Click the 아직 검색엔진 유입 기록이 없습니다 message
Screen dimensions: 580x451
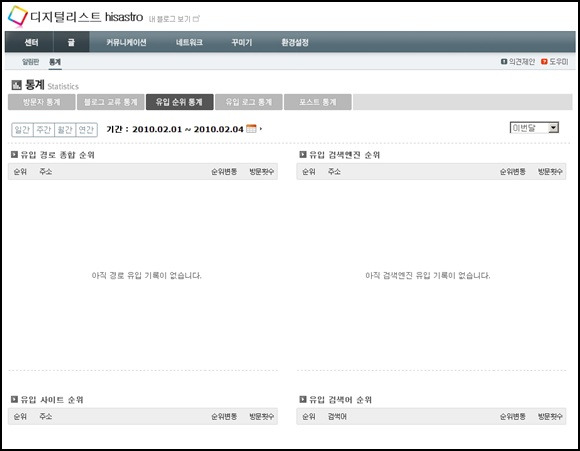428,275
